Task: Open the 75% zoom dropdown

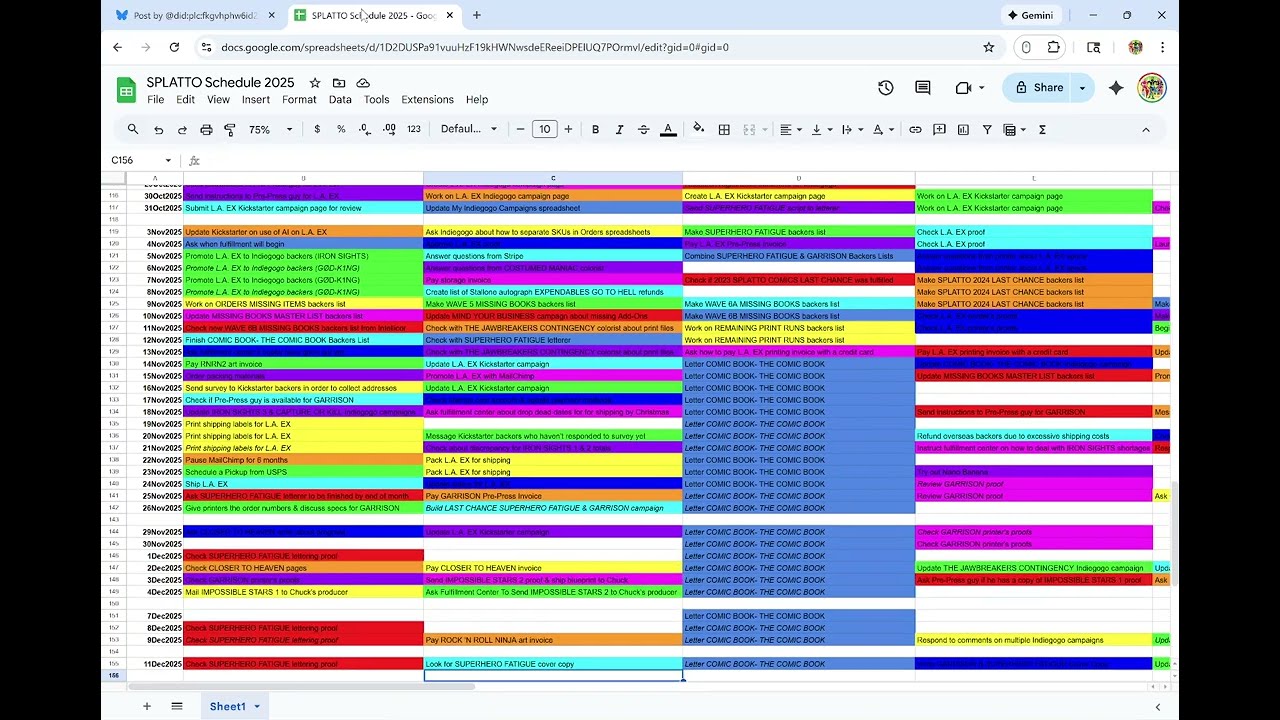Action: click(x=270, y=129)
